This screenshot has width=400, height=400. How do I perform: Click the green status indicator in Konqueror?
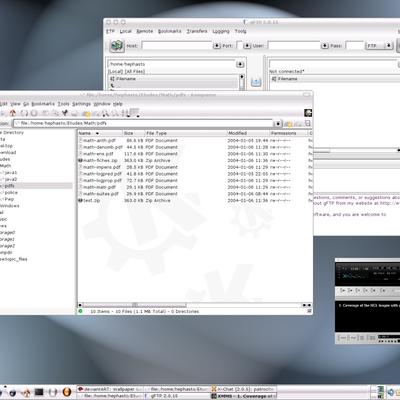80,311
